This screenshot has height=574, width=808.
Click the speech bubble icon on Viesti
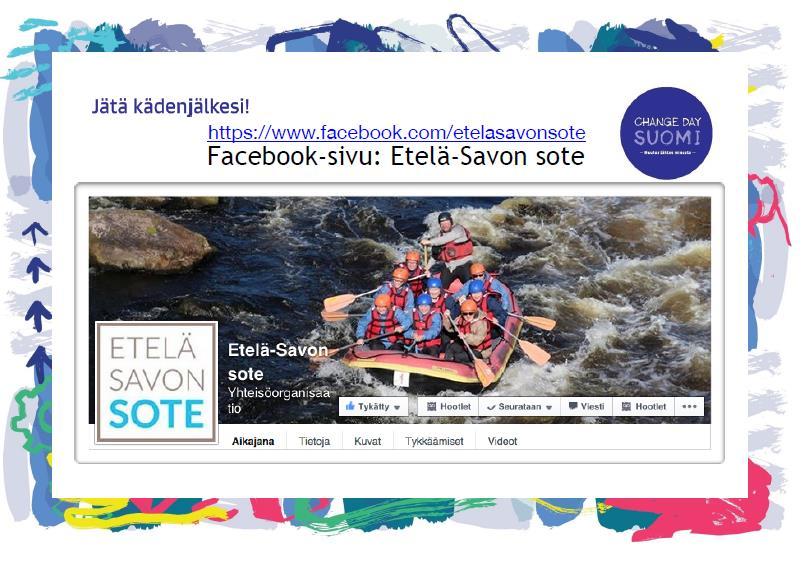[x=573, y=406]
